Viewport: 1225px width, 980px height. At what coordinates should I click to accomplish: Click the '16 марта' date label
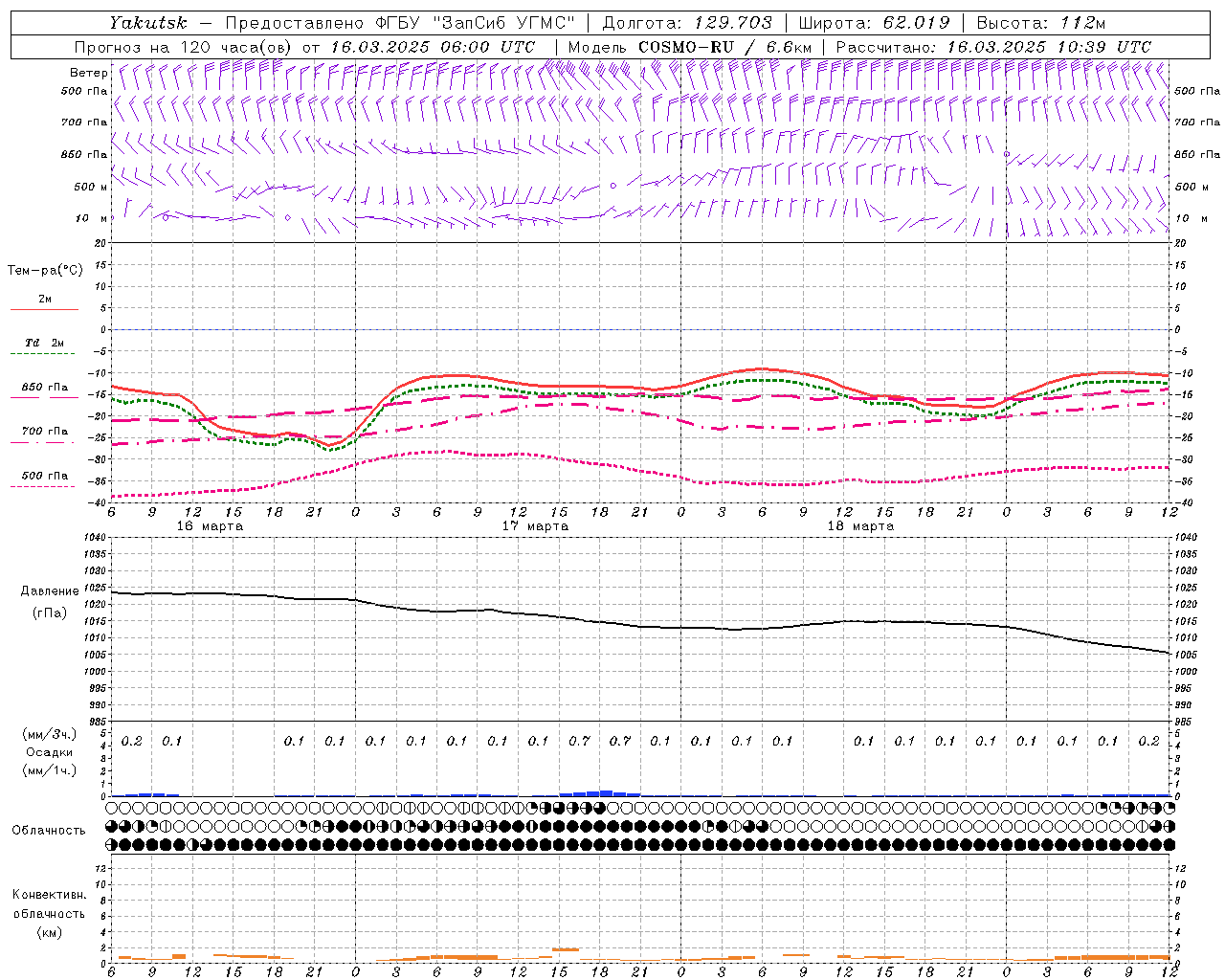pos(211,526)
